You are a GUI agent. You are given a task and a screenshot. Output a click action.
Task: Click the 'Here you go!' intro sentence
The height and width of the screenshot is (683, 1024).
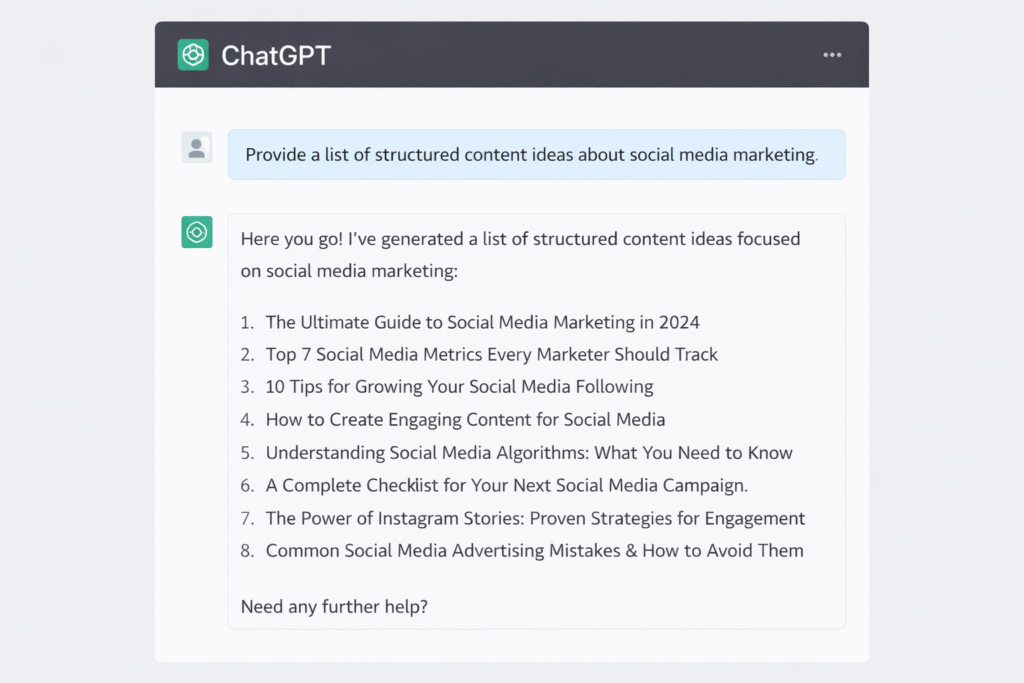tap(520, 239)
